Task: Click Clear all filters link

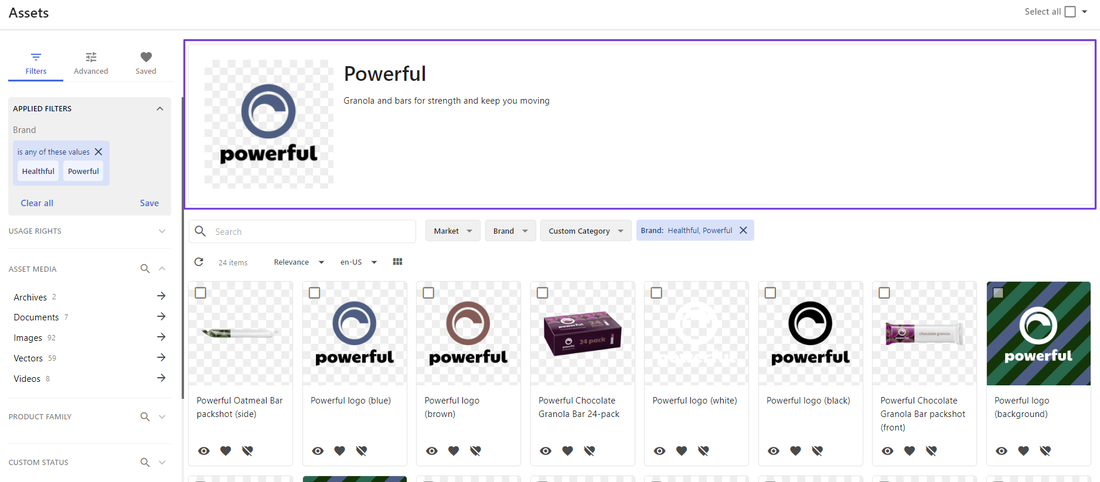Action: point(37,203)
